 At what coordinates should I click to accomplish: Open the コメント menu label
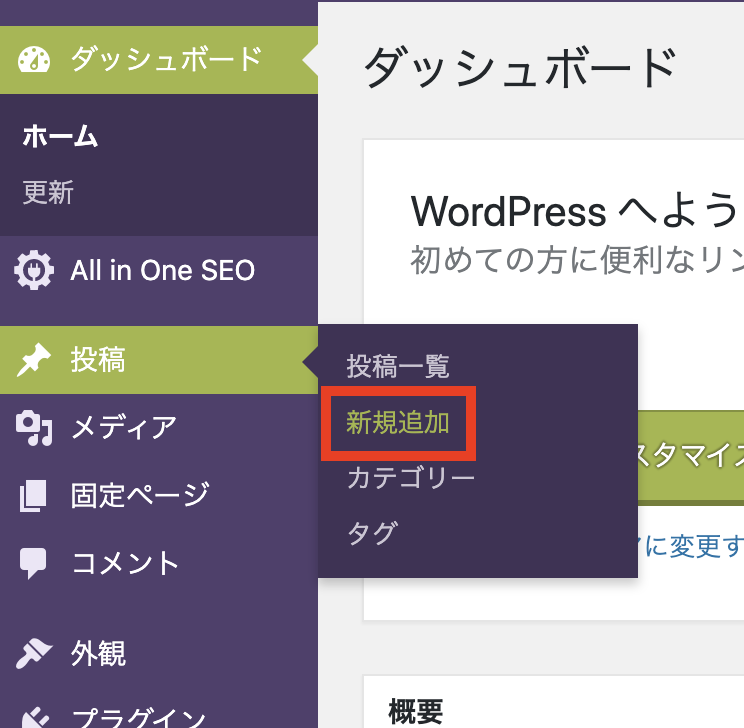125,563
